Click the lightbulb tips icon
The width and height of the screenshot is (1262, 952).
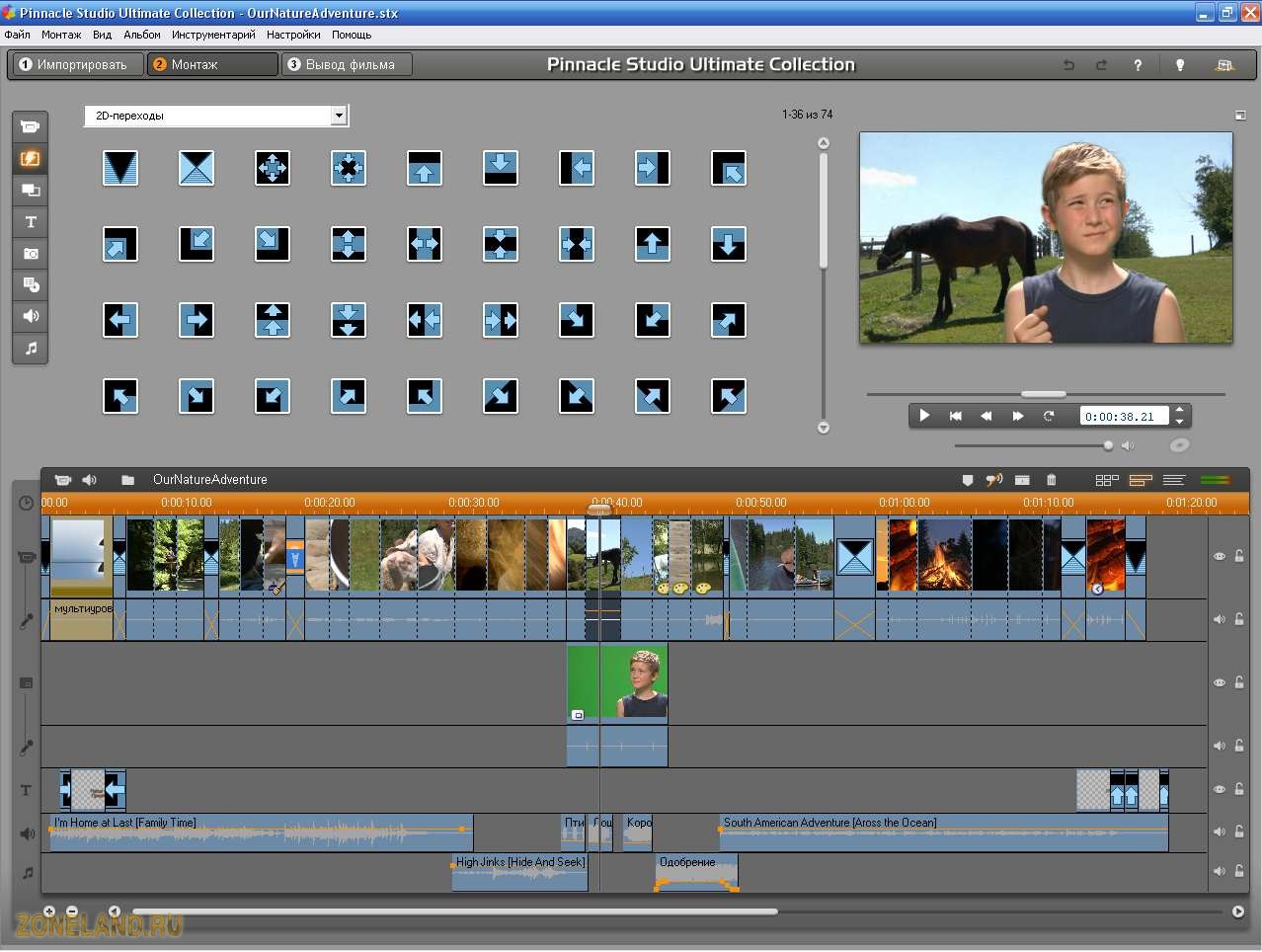coord(1179,65)
